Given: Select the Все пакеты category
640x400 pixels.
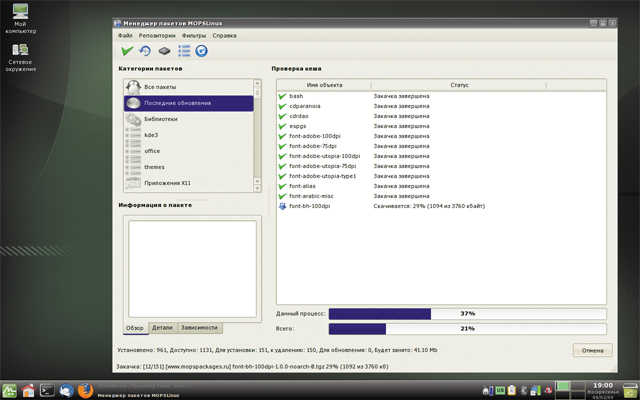Looking at the screenshot, I should 189,87.
